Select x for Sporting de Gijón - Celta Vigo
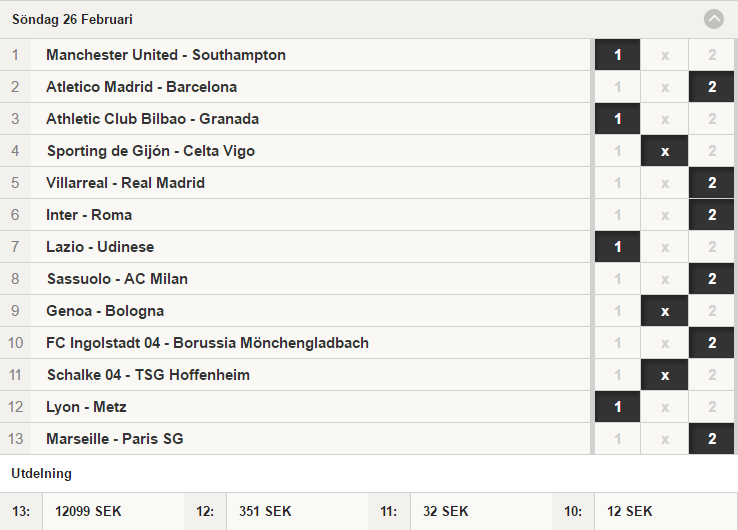This screenshot has width=738, height=530. (x=664, y=151)
